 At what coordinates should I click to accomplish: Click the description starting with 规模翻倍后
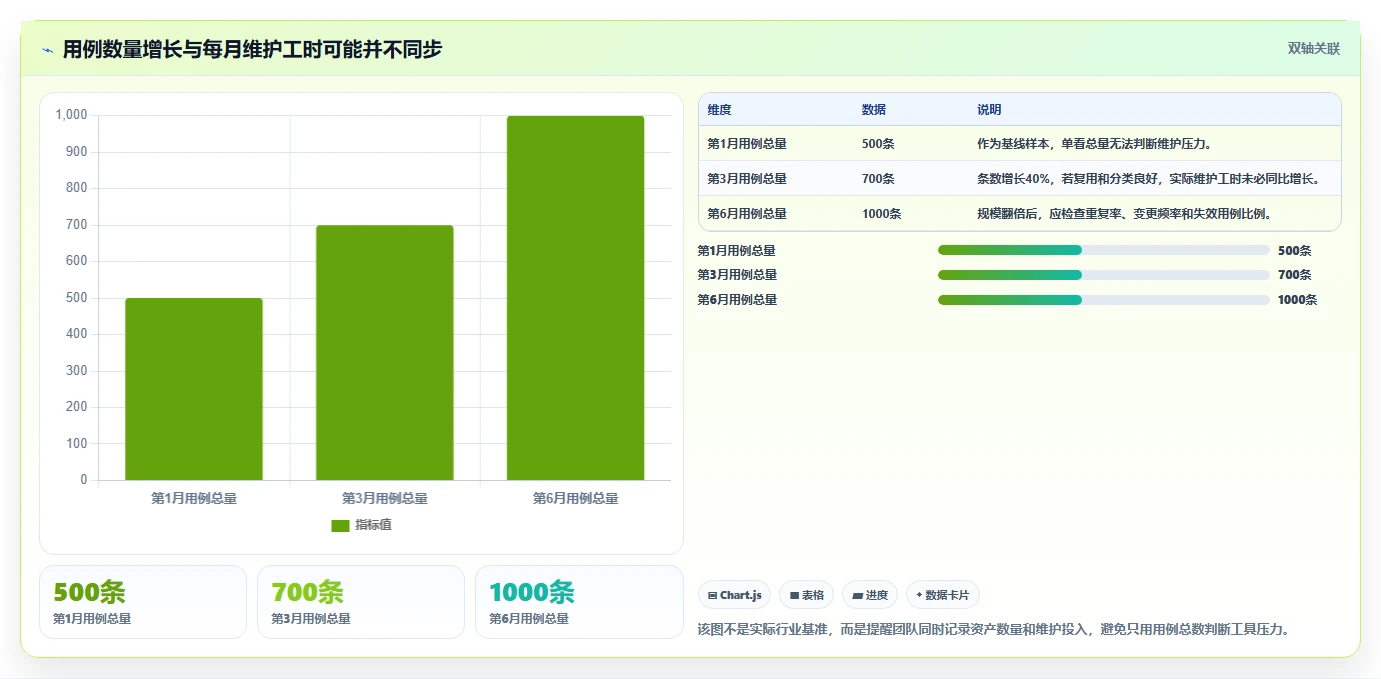1125,214
